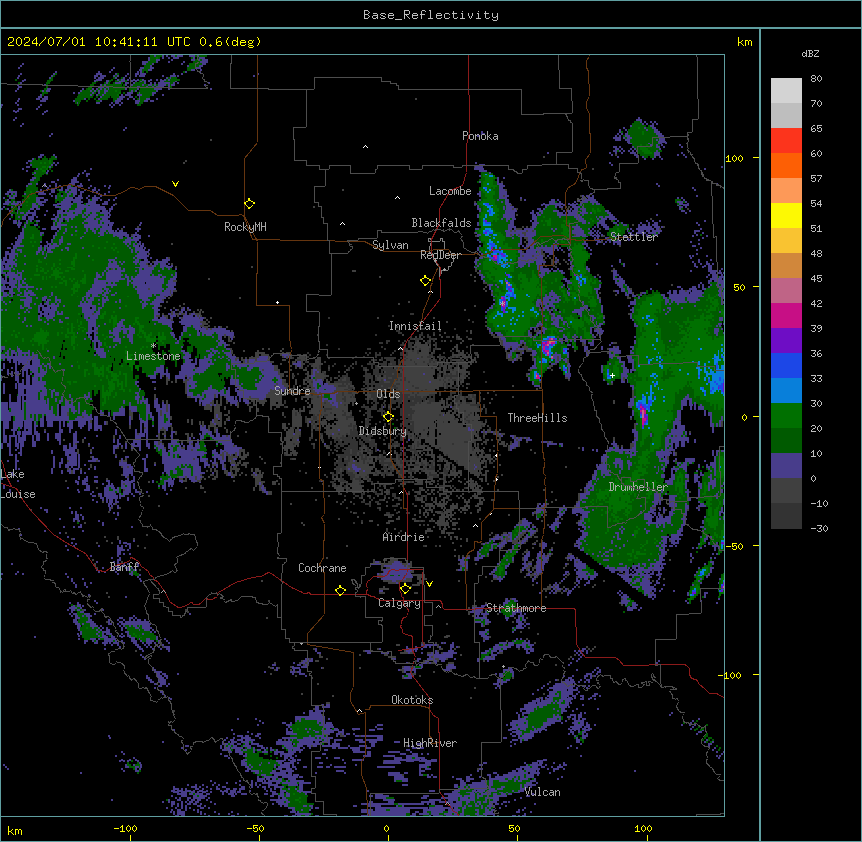Click the Strathmore town label
Image resolution: width=862 pixels, height=842 pixels.
tap(516, 608)
